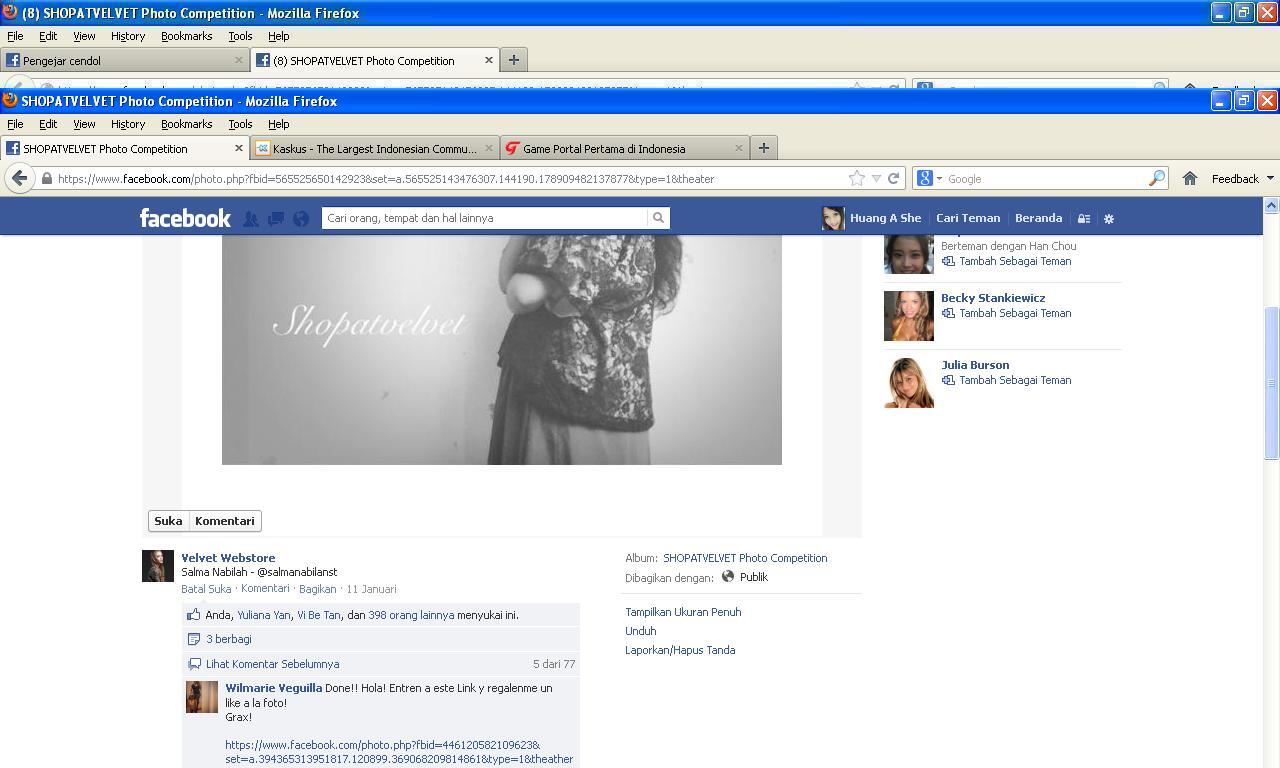Switch to the Game Portal Pertama tab
Screen dimensions: 1280x768
tap(625, 148)
